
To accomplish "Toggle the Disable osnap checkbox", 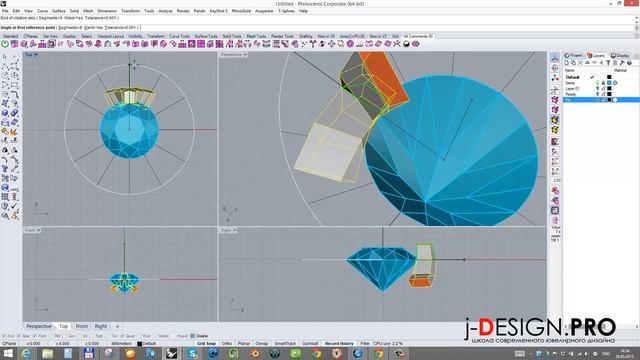I will pos(193,336).
